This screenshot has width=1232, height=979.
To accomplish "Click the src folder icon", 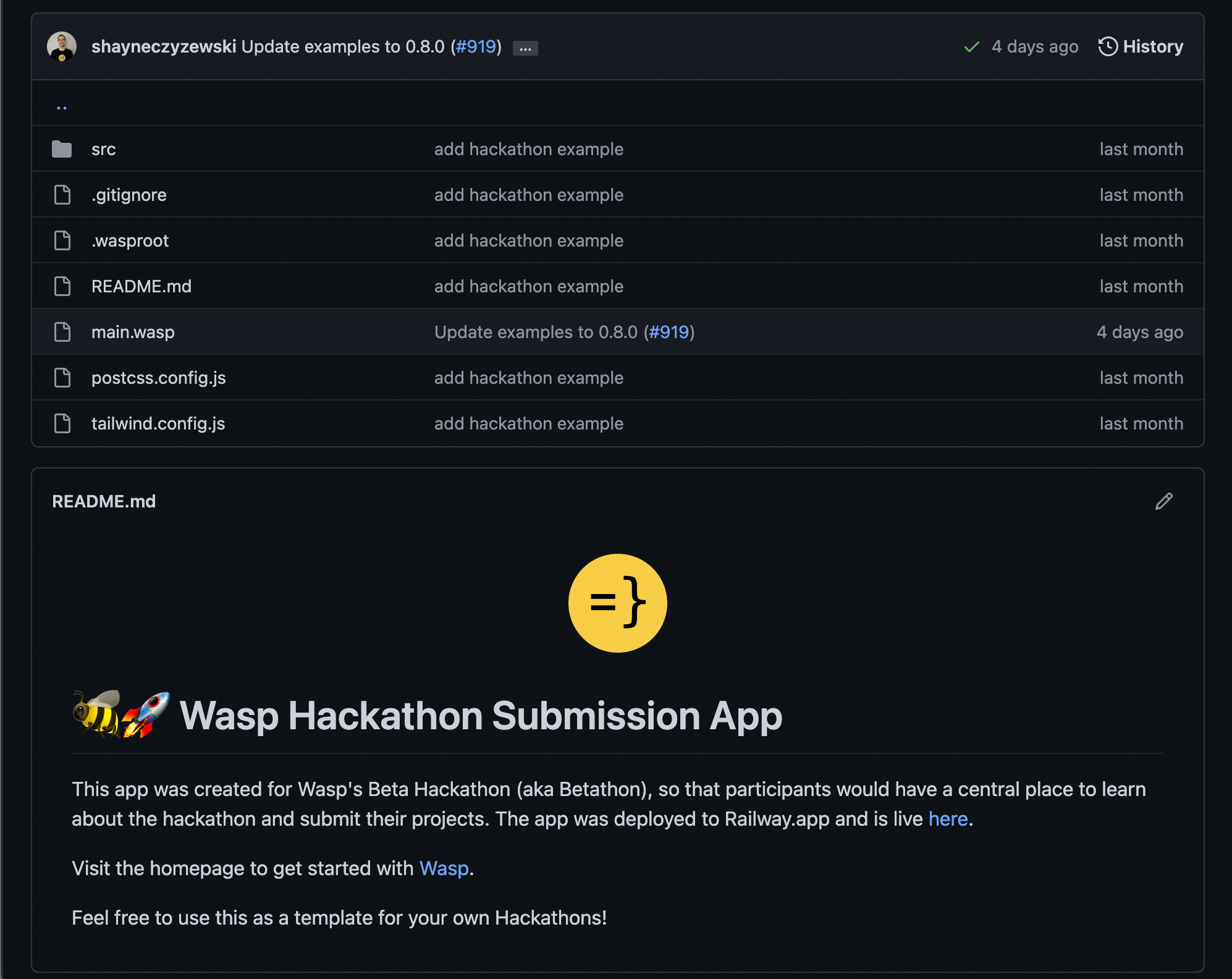I will coord(62,149).
